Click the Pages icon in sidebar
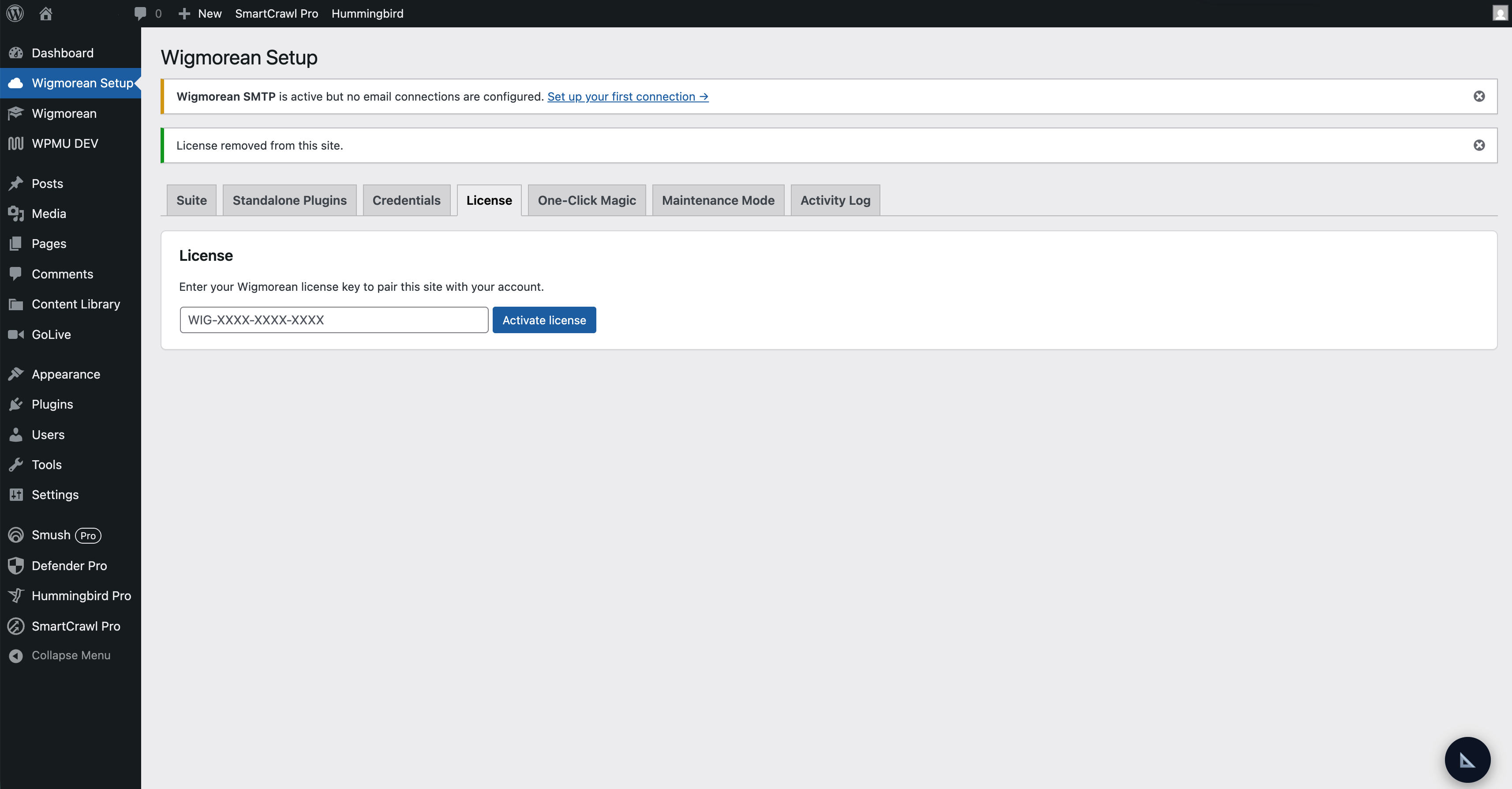This screenshot has height=789, width=1512. [x=16, y=244]
